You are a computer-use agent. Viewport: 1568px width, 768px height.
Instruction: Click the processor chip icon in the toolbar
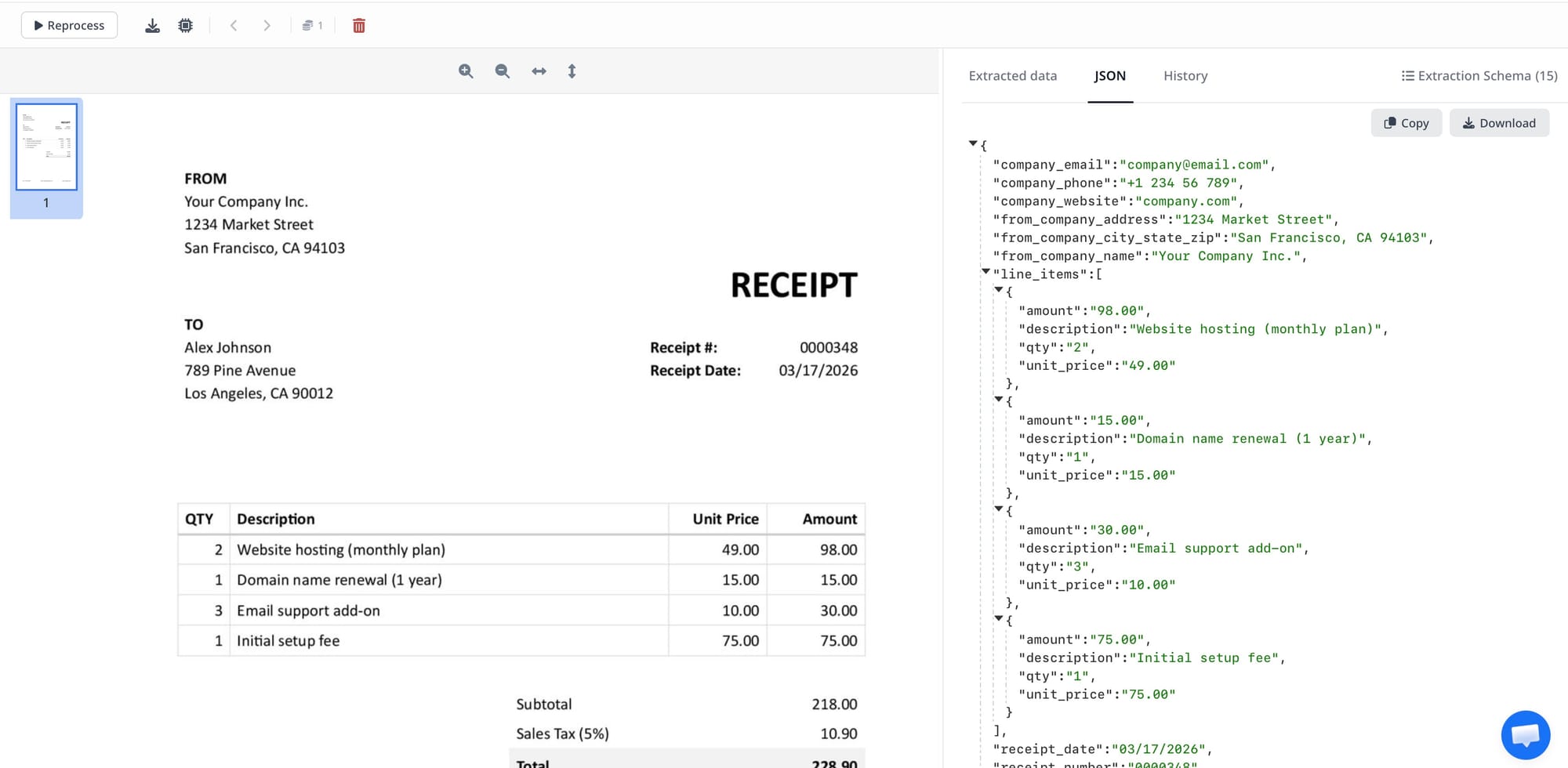click(186, 26)
